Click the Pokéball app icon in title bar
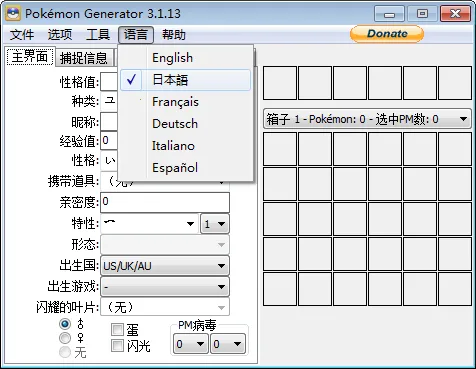Viewport: 476px width, 369px height. [13, 14]
